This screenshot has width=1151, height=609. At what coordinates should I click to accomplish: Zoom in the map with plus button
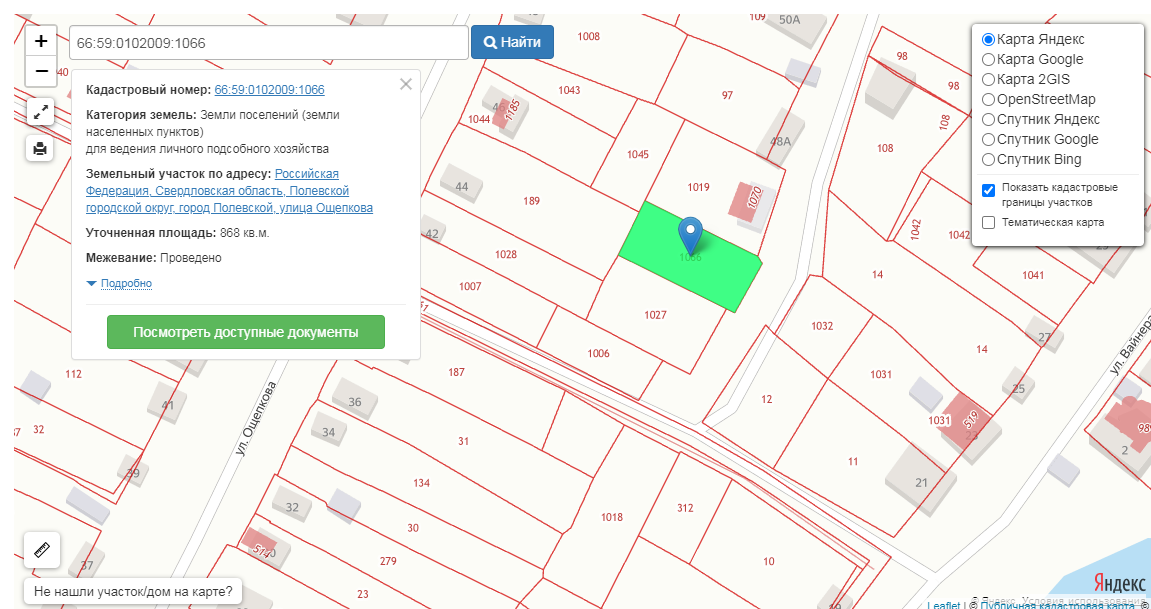pyautogui.click(x=42, y=41)
